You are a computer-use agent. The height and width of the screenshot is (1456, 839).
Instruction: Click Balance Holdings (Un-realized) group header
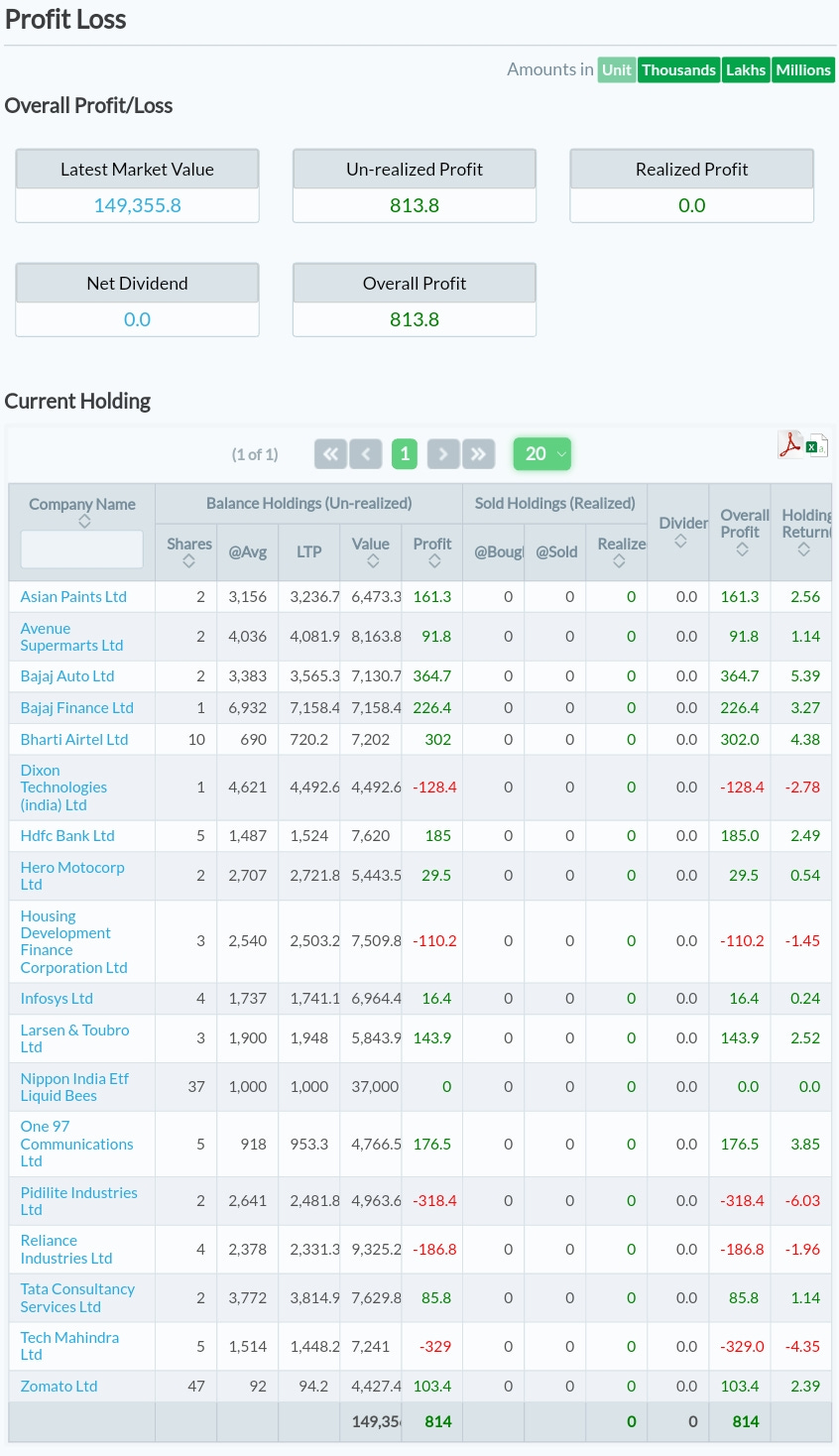tap(308, 503)
